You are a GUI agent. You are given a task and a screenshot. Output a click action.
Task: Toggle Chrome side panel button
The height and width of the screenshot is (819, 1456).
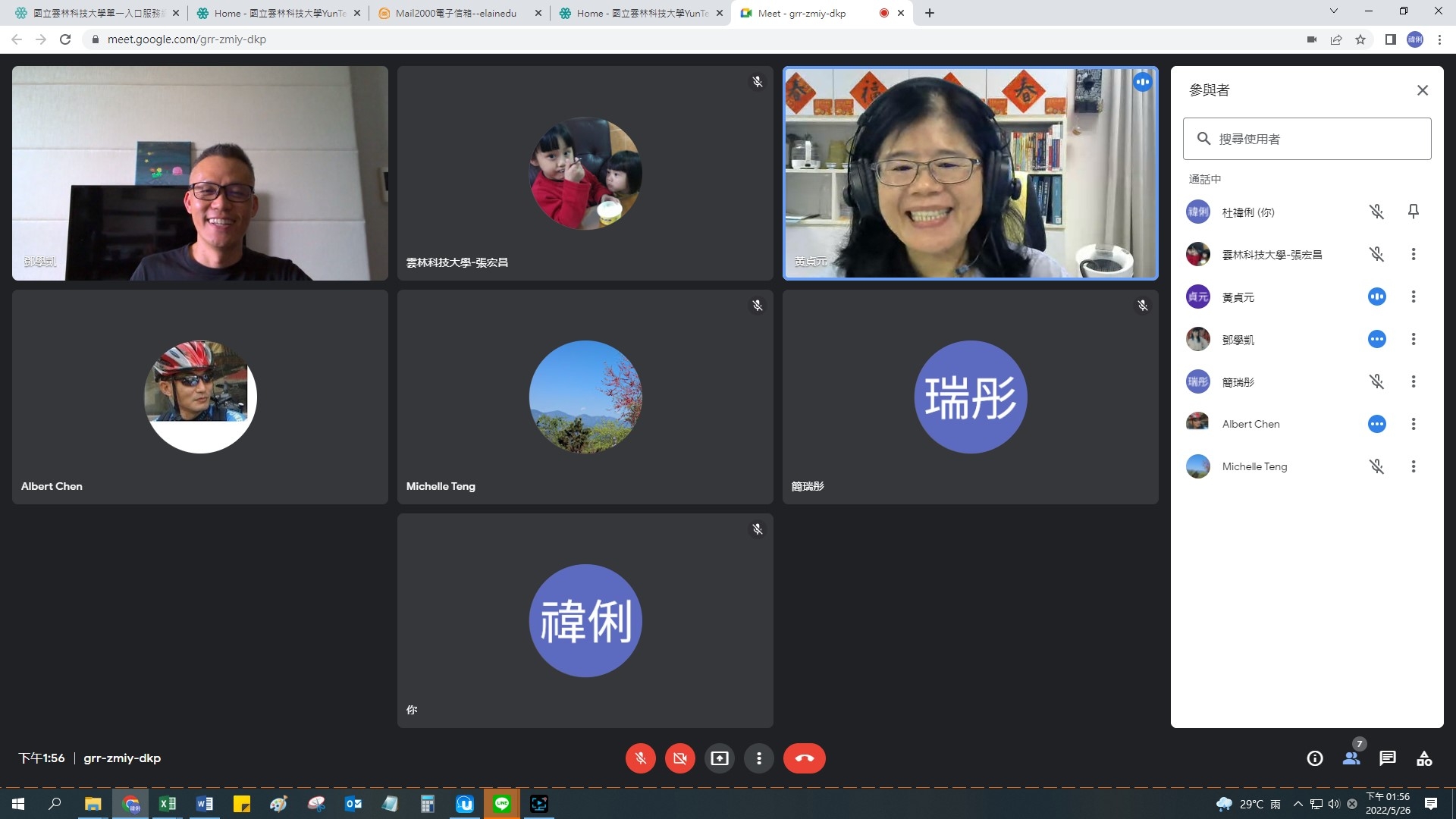tap(1390, 39)
